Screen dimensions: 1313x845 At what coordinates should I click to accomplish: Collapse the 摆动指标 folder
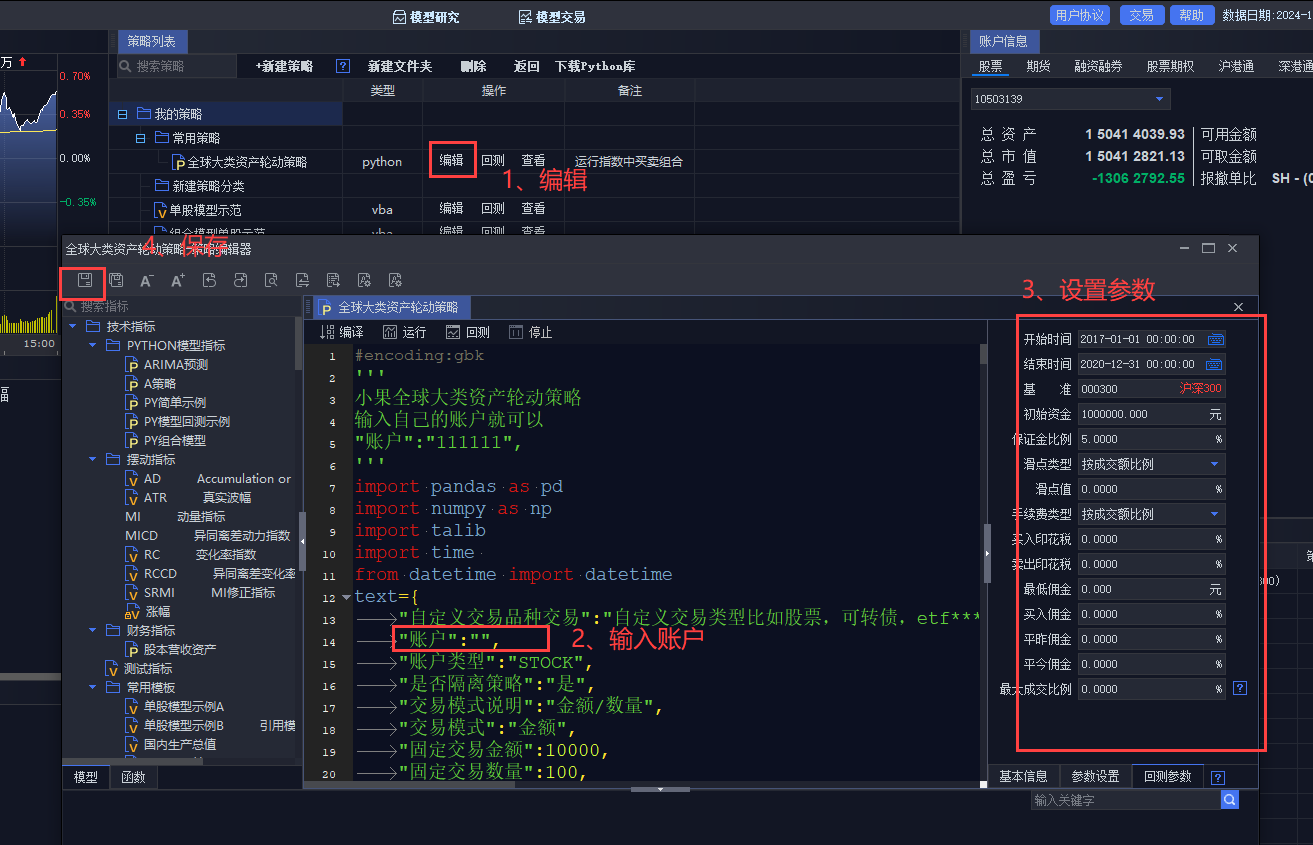pyautogui.click(x=92, y=459)
